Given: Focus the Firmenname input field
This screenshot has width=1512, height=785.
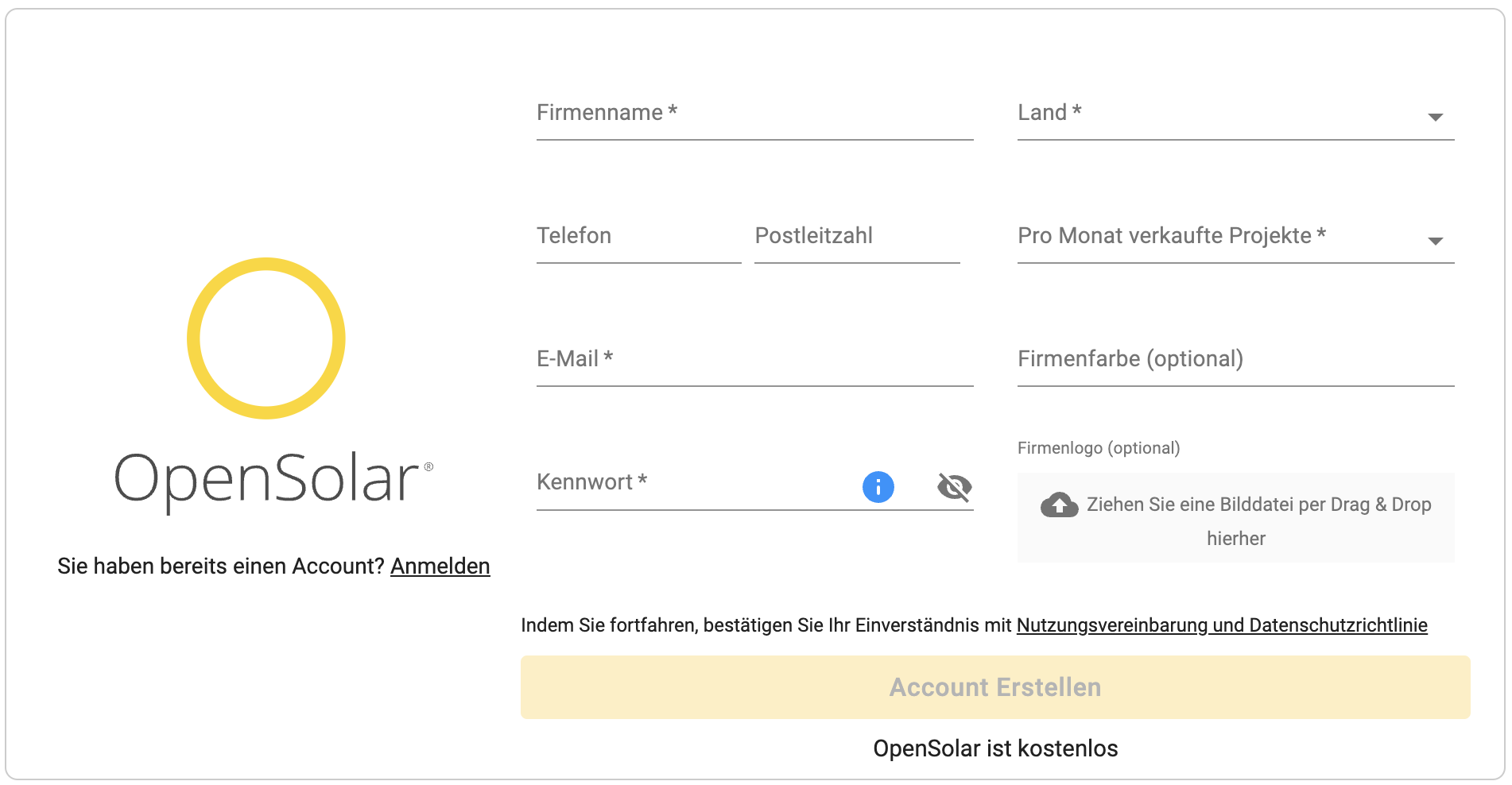Looking at the screenshot, I should [x=754, y=116].
